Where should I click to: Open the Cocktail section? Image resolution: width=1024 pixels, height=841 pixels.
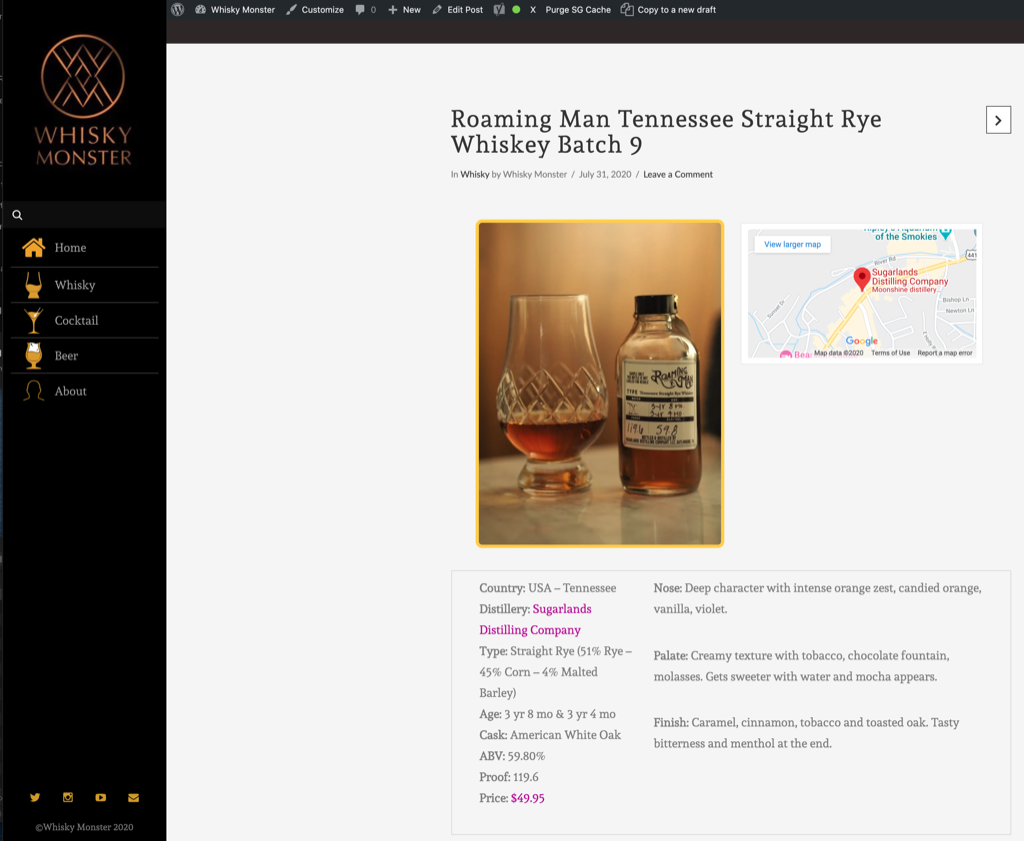76,321
